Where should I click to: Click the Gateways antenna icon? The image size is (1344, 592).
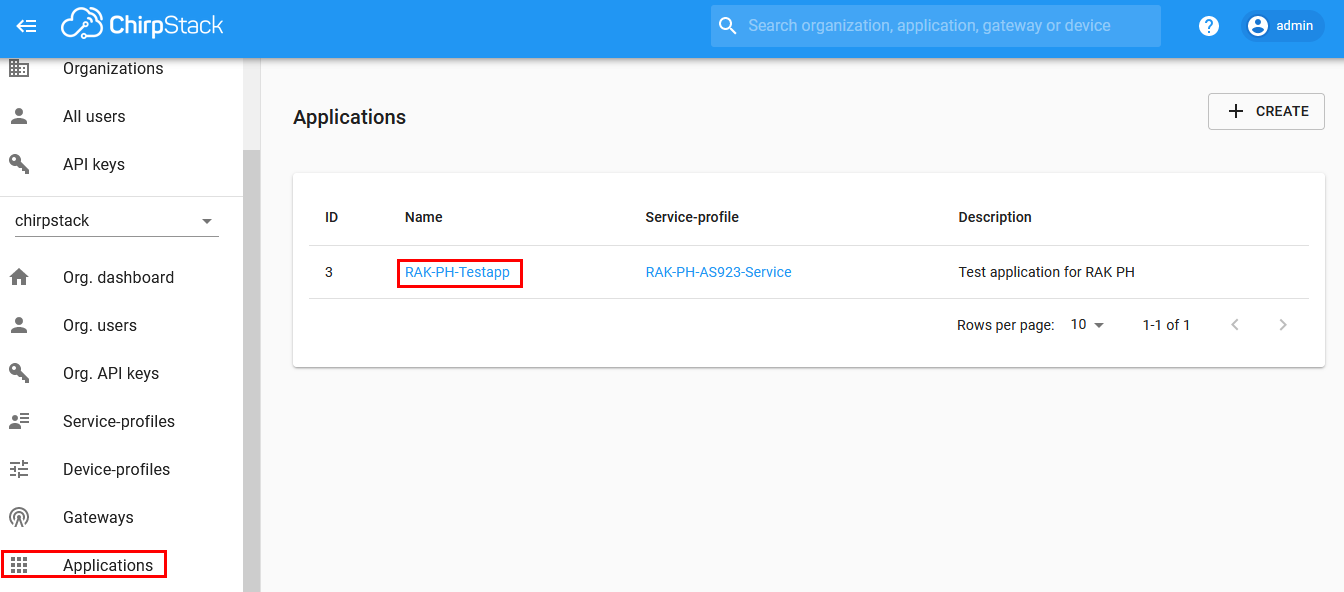(19, 517)
